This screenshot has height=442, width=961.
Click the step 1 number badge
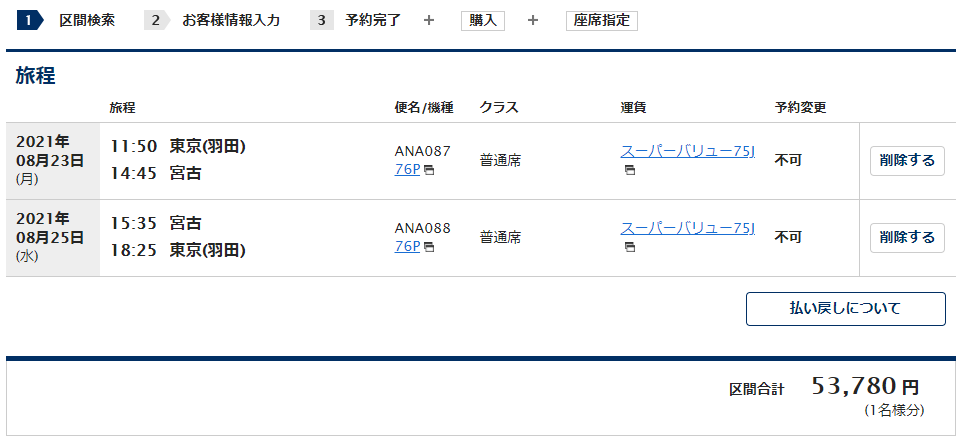(x=29, y=20)
